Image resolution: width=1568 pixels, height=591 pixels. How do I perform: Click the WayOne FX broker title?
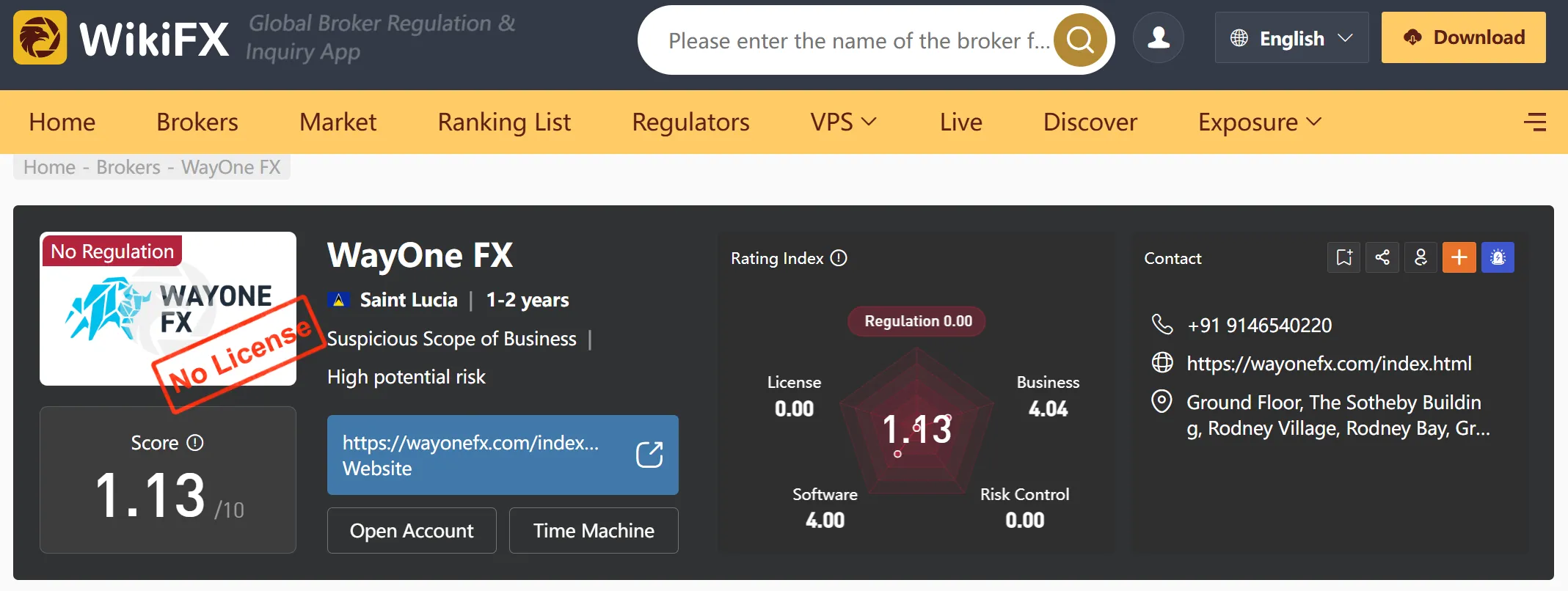click(x=420, y=255)
